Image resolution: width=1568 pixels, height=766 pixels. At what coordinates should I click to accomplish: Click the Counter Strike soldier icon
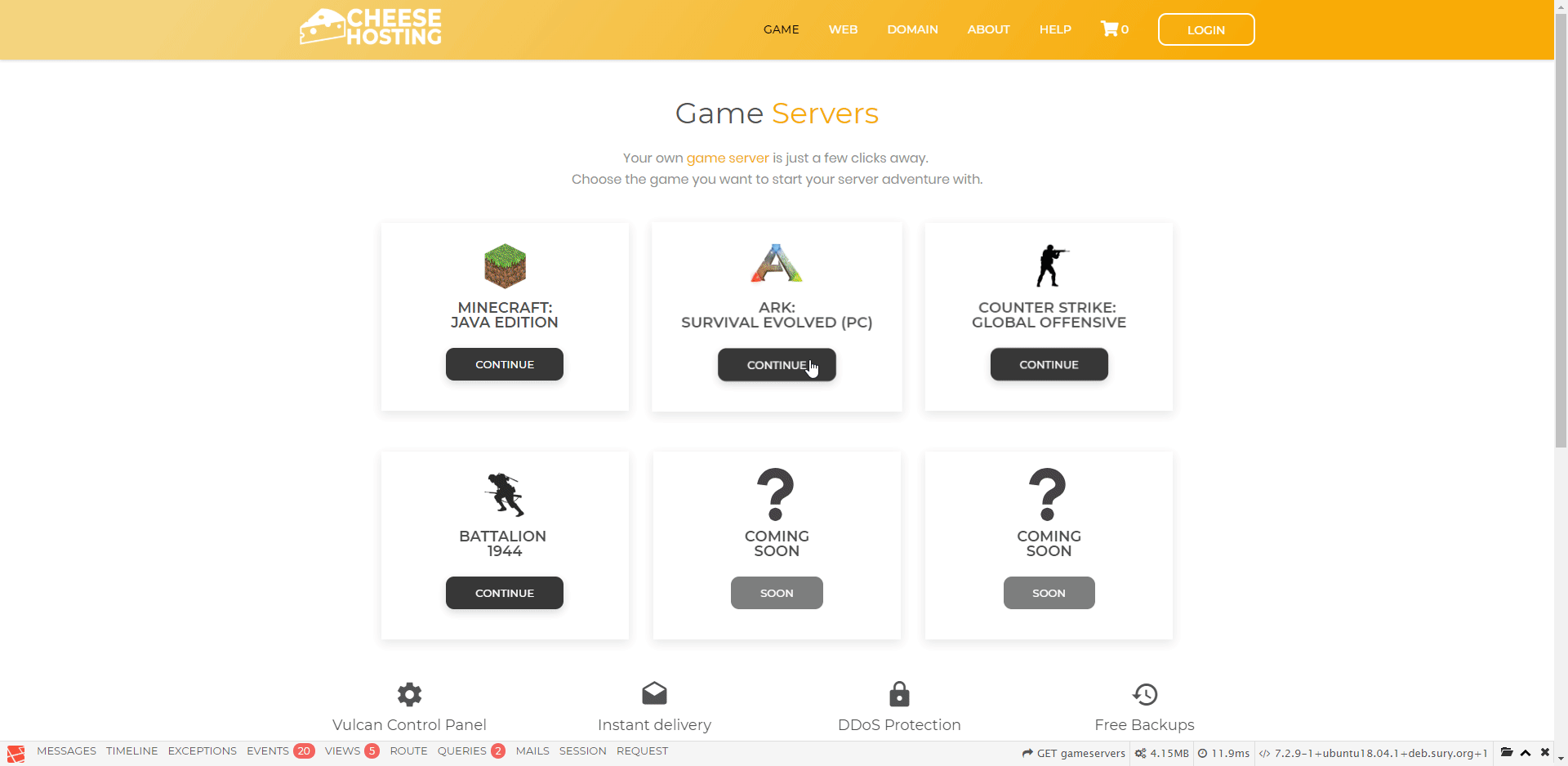(x=1050, y=266)
